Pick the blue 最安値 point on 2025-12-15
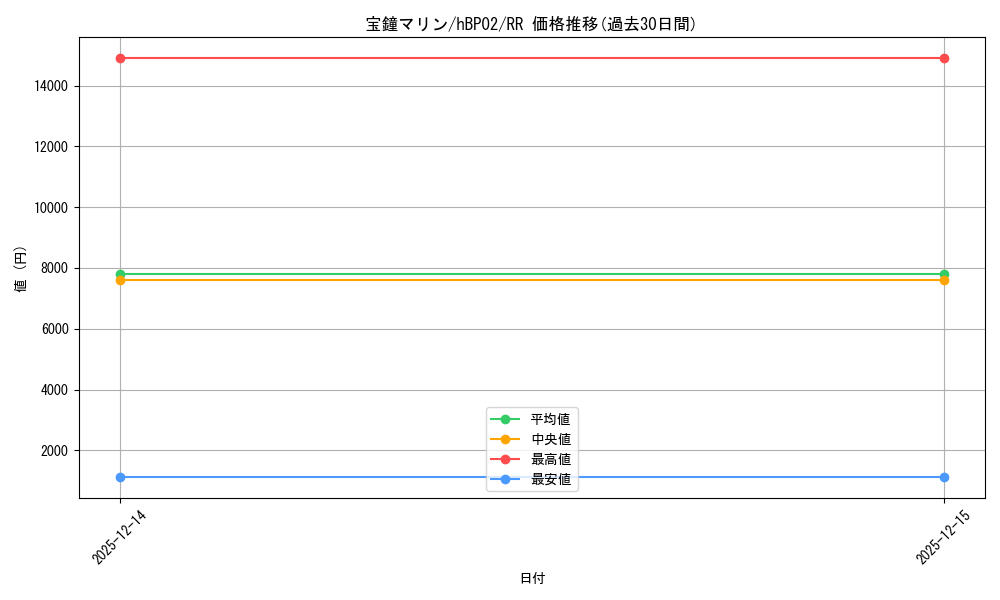This screenshot has width=1000, height=600. pos(944,477)
